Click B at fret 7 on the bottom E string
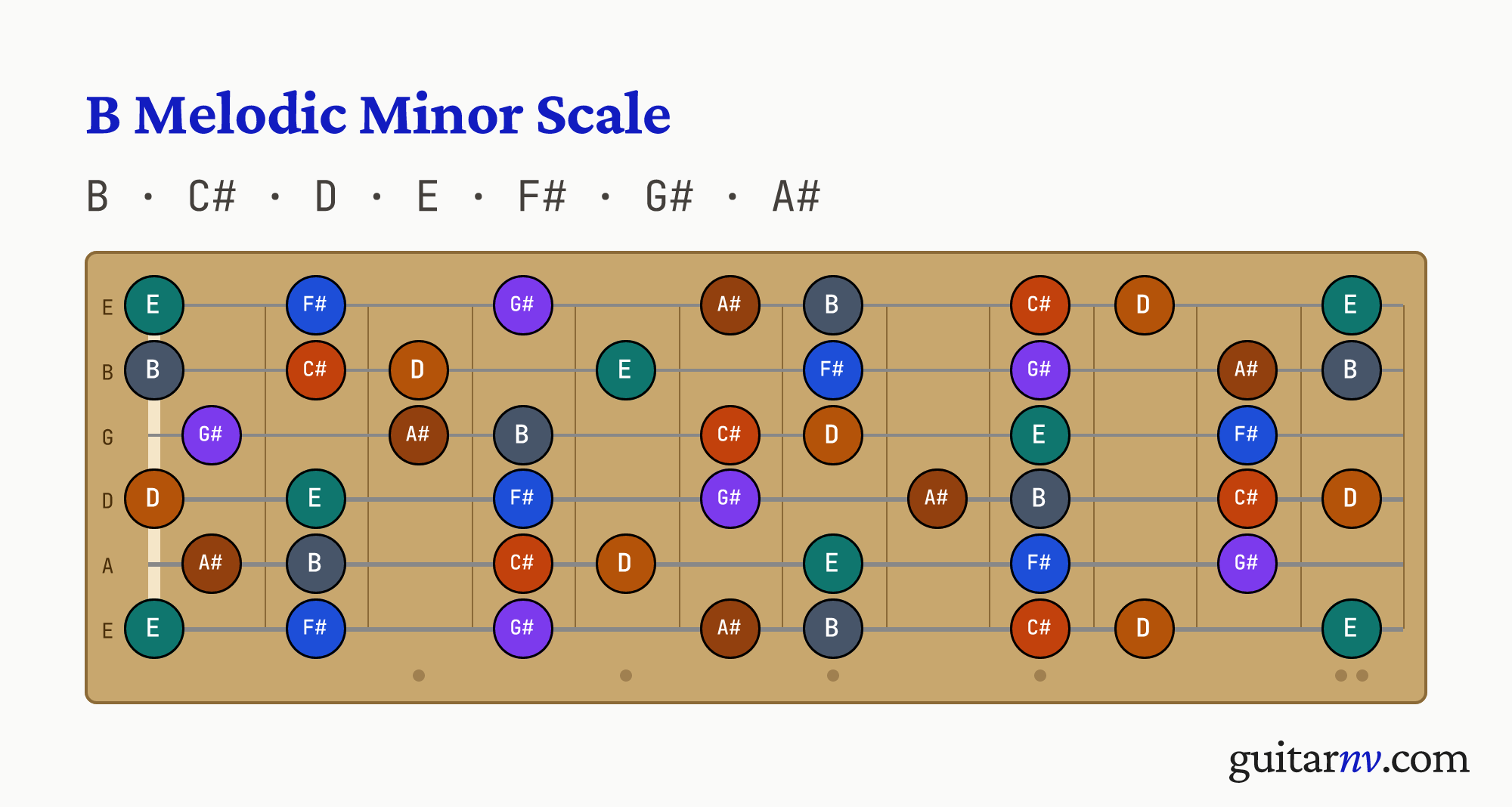 pyautogui.click(x=833, y=629)
